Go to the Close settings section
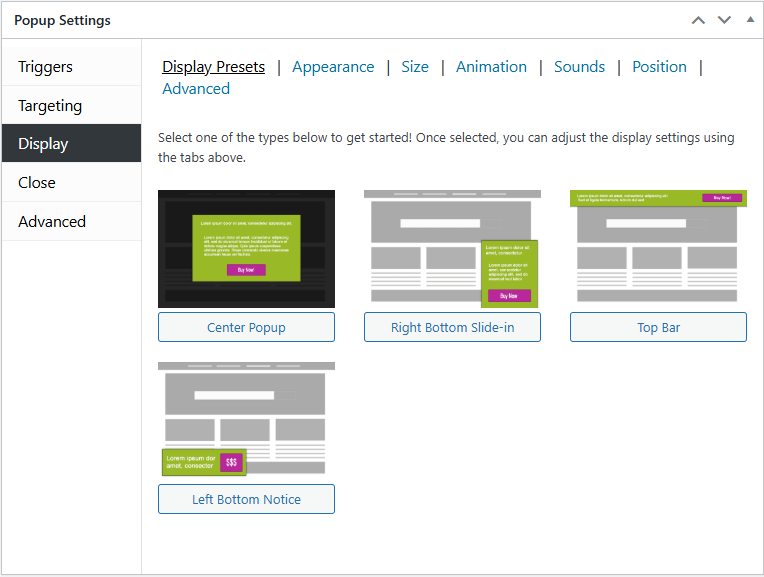This screenshot has width=764, height=577. tap(37, 183)
